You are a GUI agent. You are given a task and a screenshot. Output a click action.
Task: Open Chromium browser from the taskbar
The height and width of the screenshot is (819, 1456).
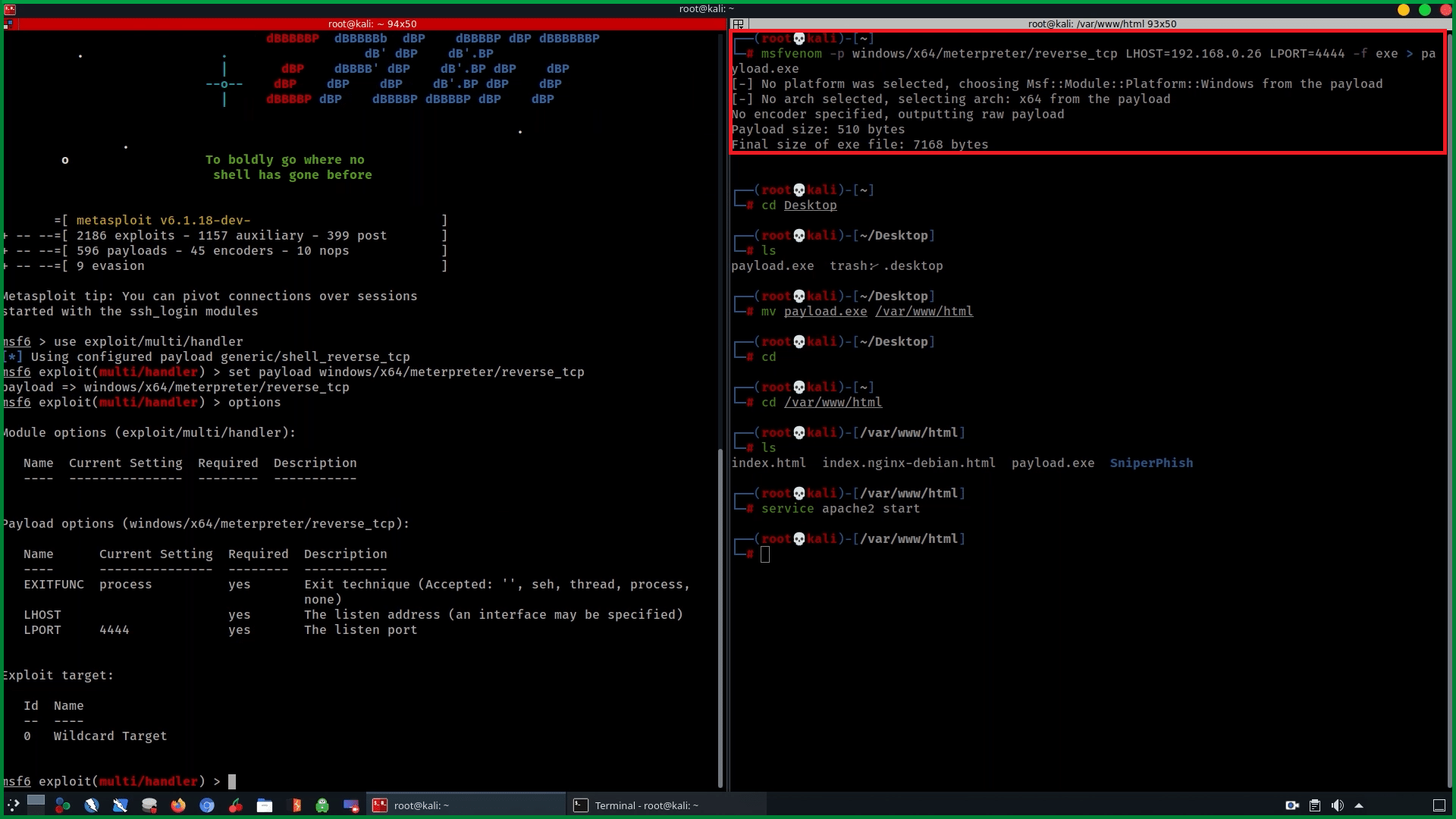(x=207, y=805)
